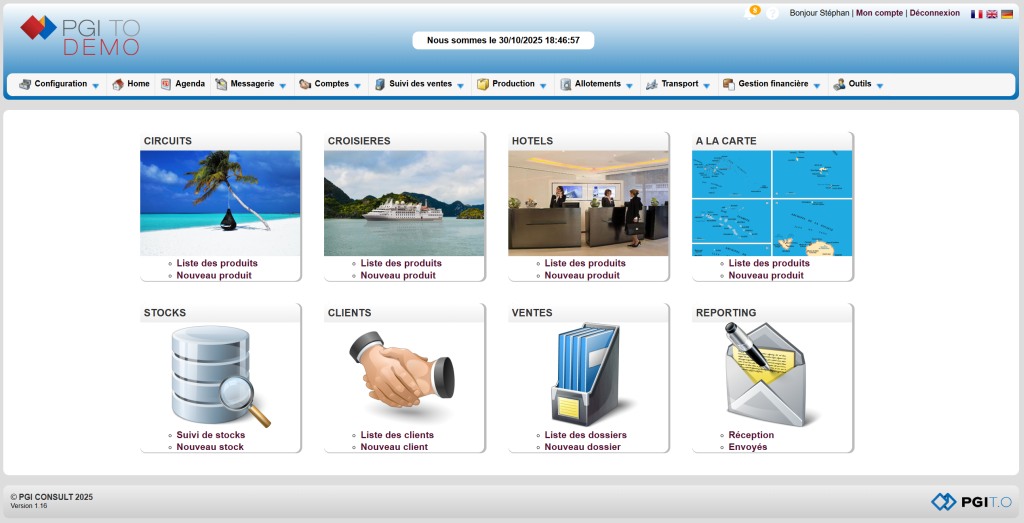Create Croisières Nouveau produit
The image size is (1024, 523).
pyautogui.click(x=398, y=276)
